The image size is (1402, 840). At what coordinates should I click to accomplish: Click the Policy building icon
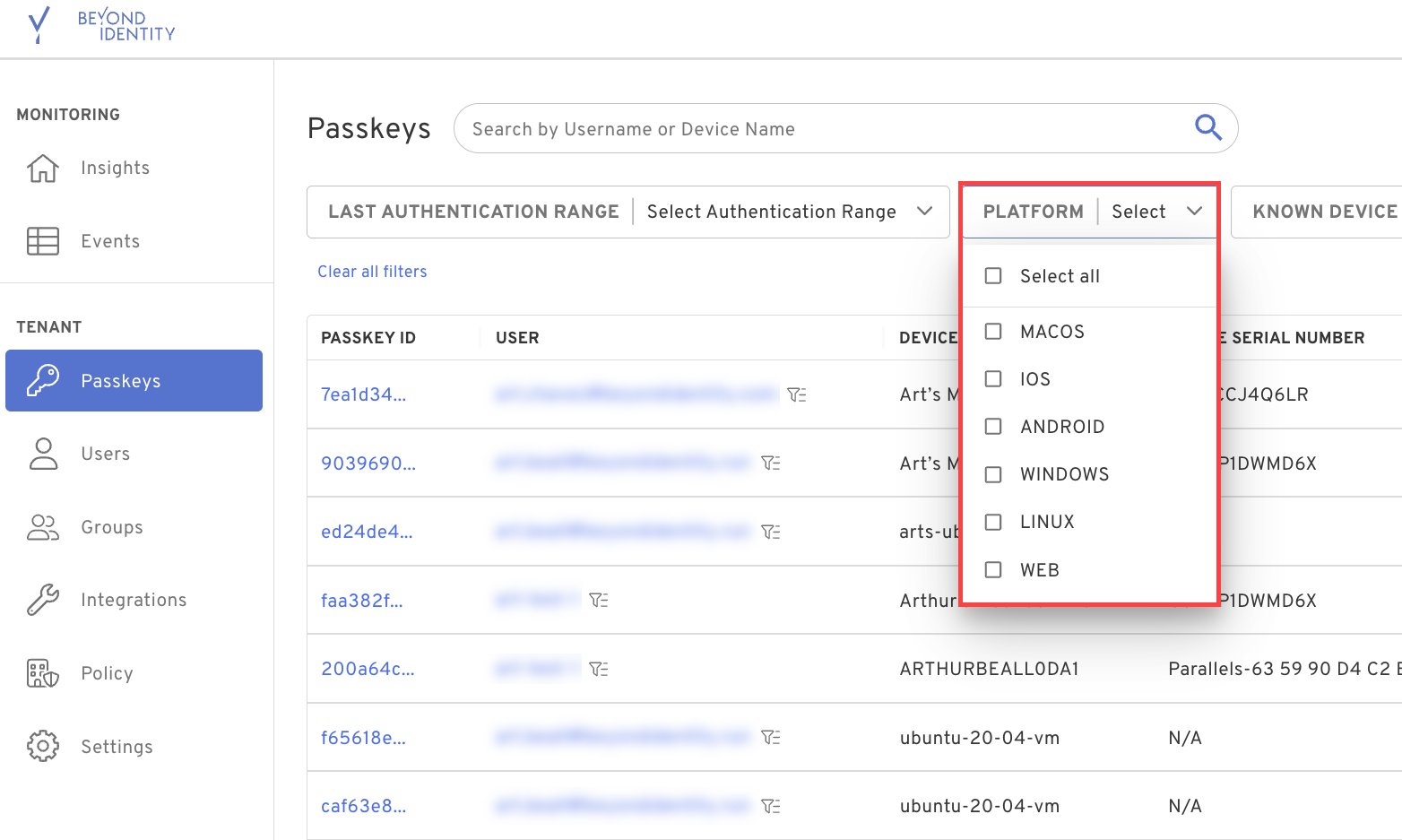(42, 672)
